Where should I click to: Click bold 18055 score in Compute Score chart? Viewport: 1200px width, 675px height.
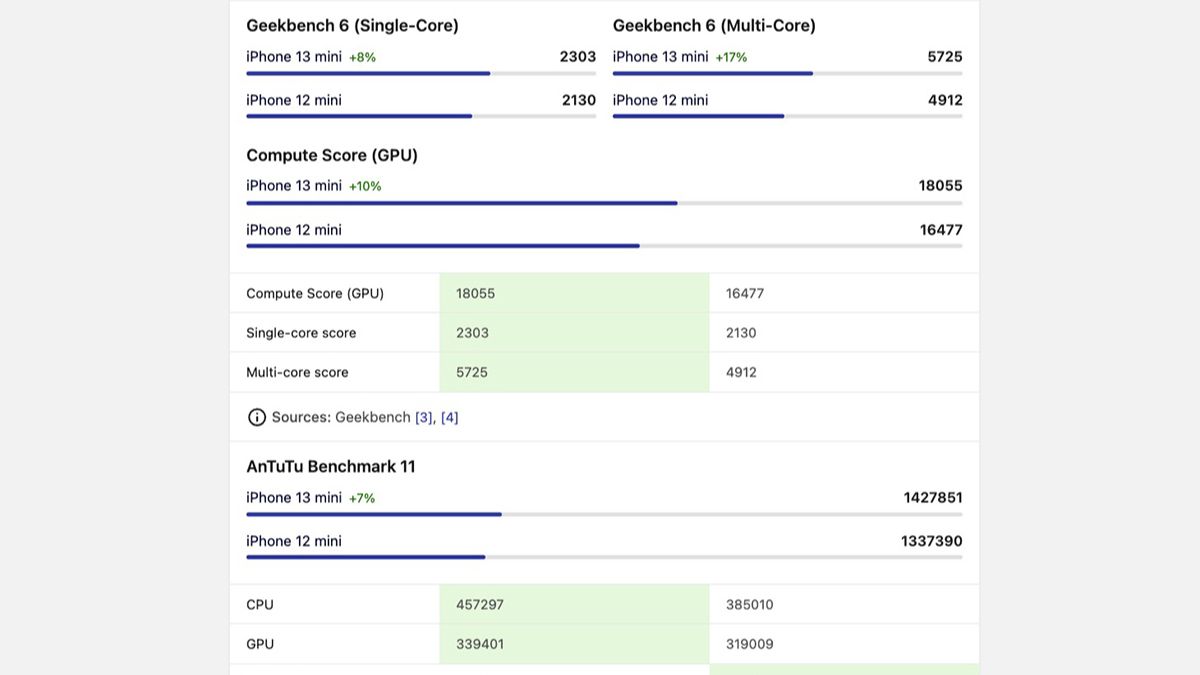click(941, 186)
